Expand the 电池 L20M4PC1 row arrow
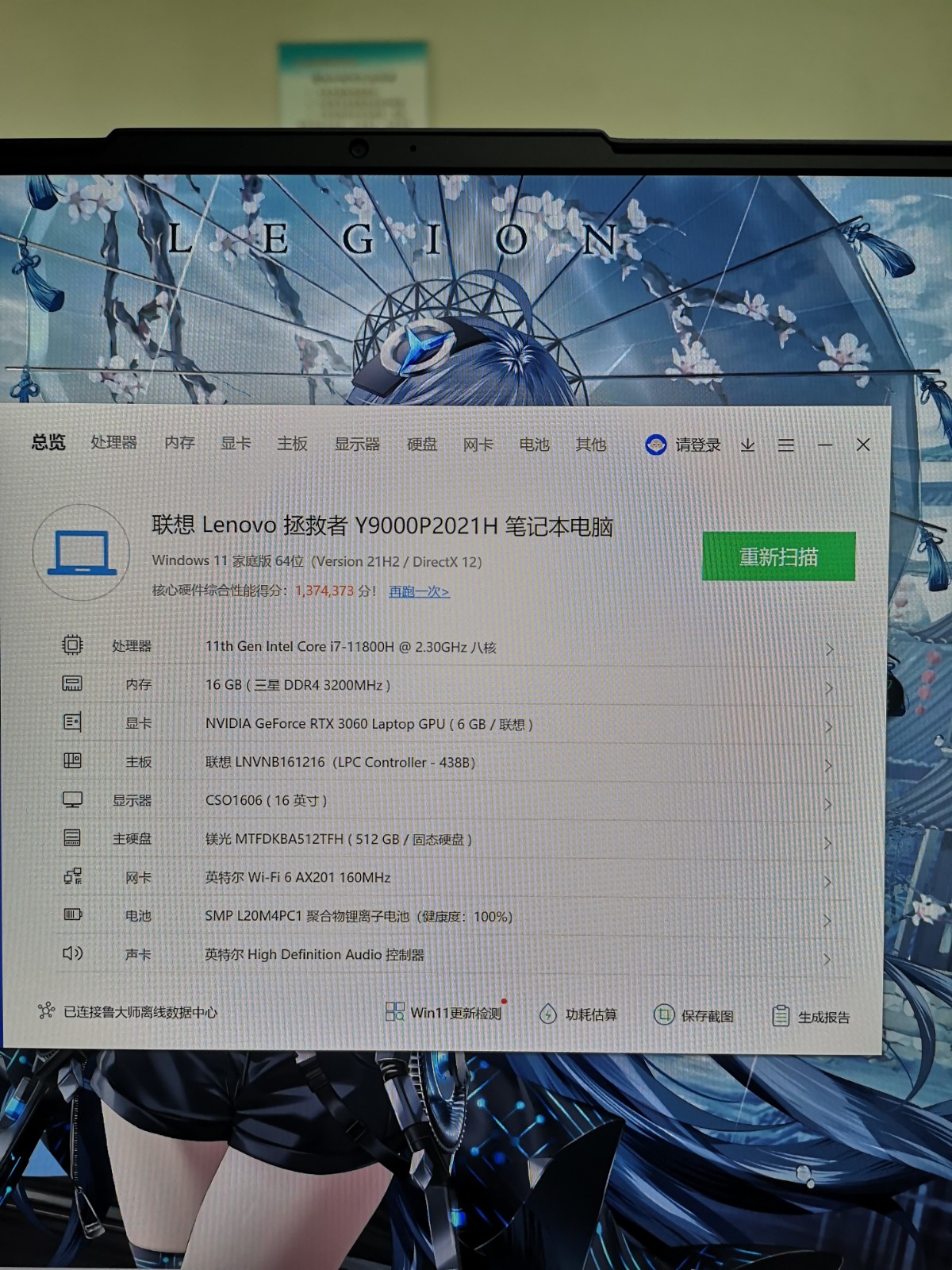 click(827, 921)
